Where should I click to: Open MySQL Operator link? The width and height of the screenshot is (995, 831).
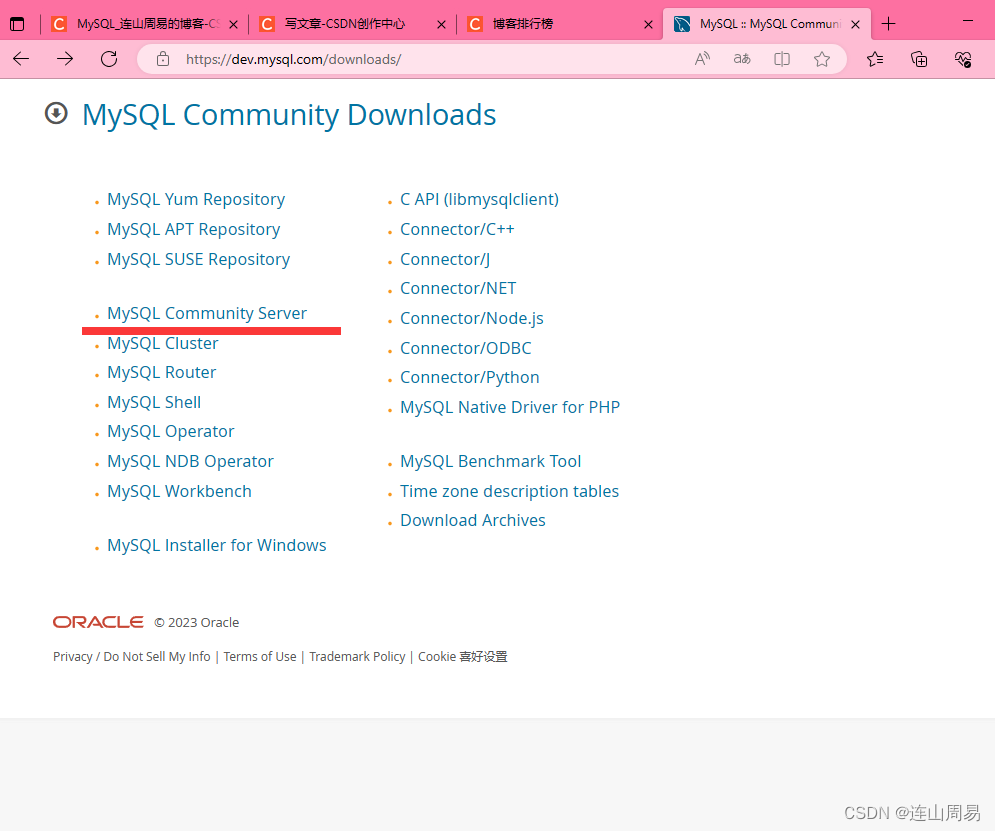click(170, 431)
